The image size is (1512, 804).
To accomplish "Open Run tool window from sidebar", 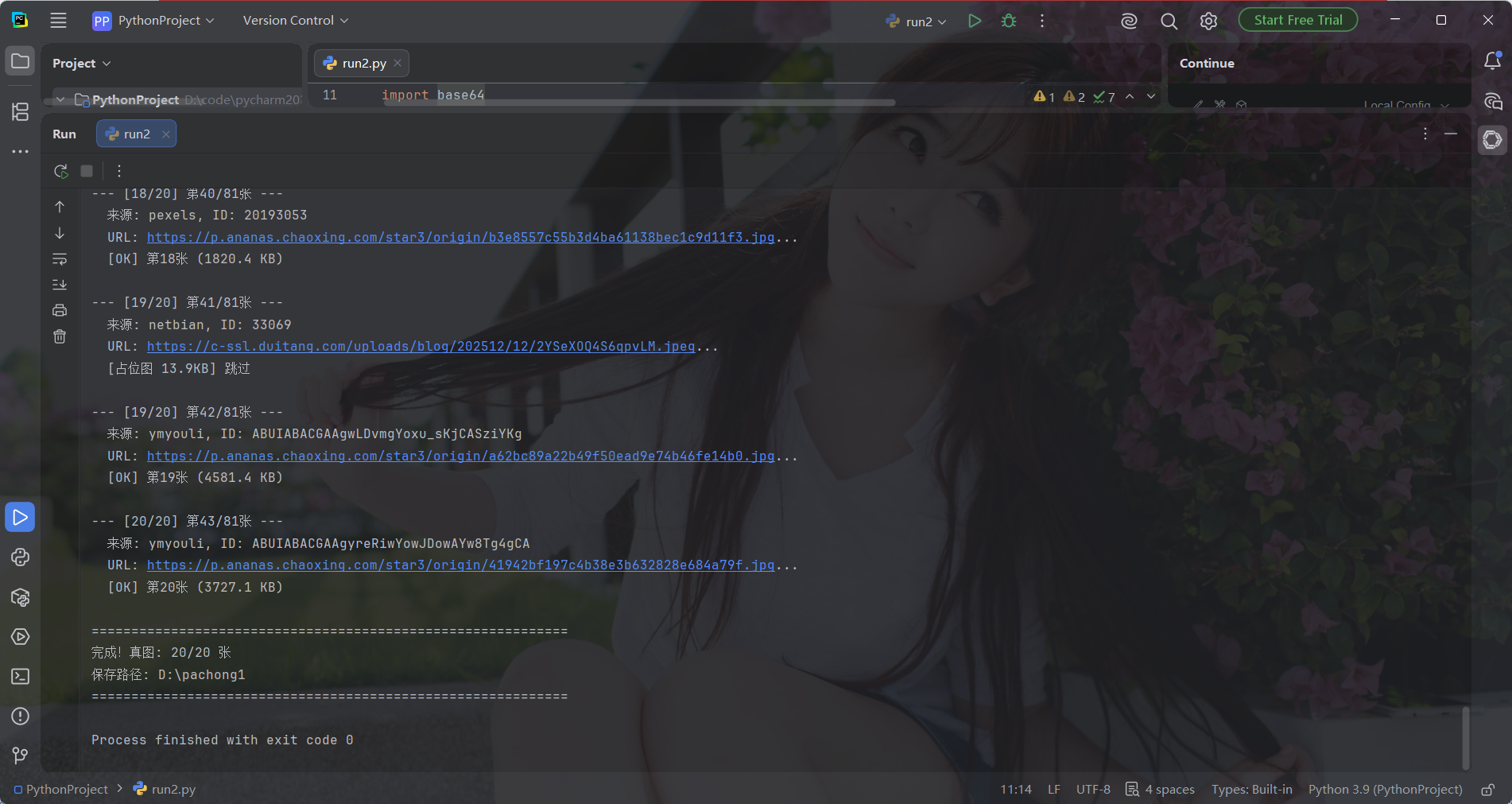I will pos(20,517).
